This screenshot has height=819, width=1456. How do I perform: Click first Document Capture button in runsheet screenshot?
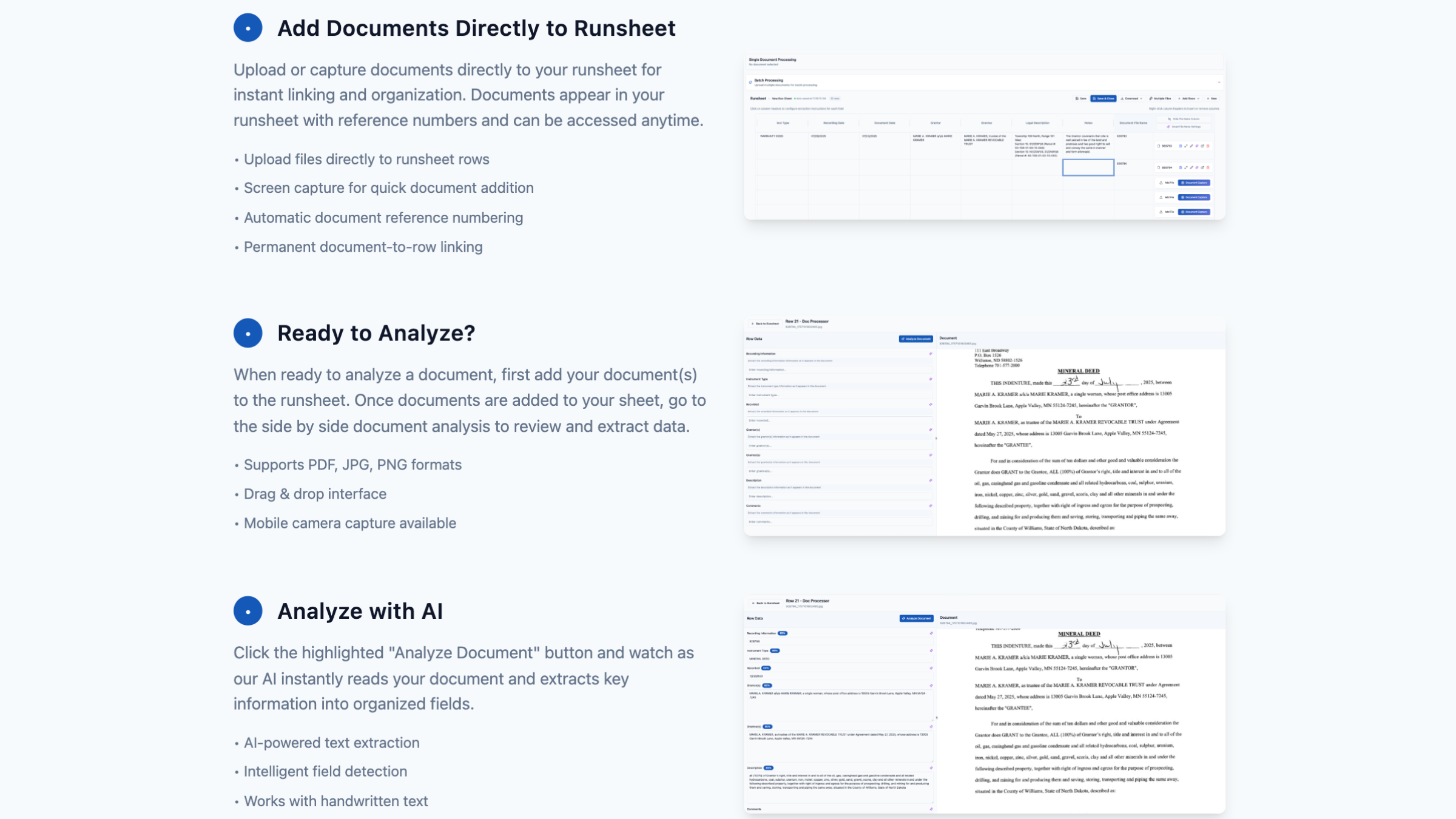[x=1194, y=183]
